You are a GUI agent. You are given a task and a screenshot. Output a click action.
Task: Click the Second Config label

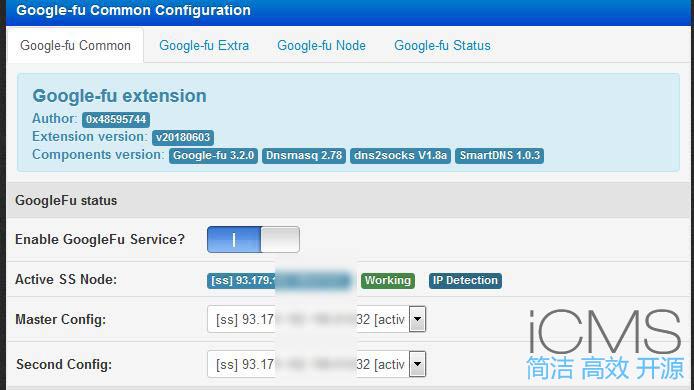click(x=64, y=364)
